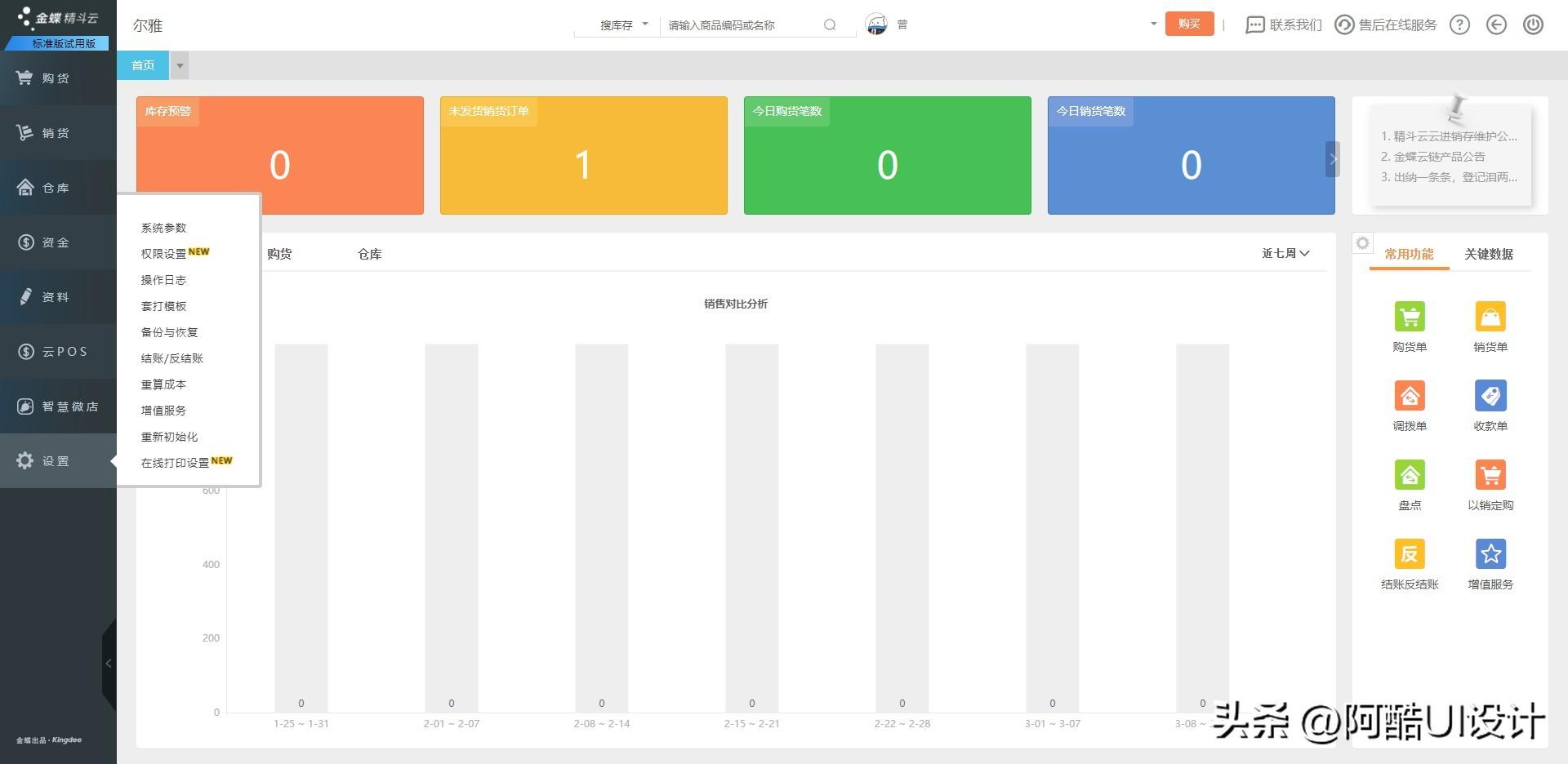Select 权限设置 in settings menu

pyautogui.click(x=163, y=254)
